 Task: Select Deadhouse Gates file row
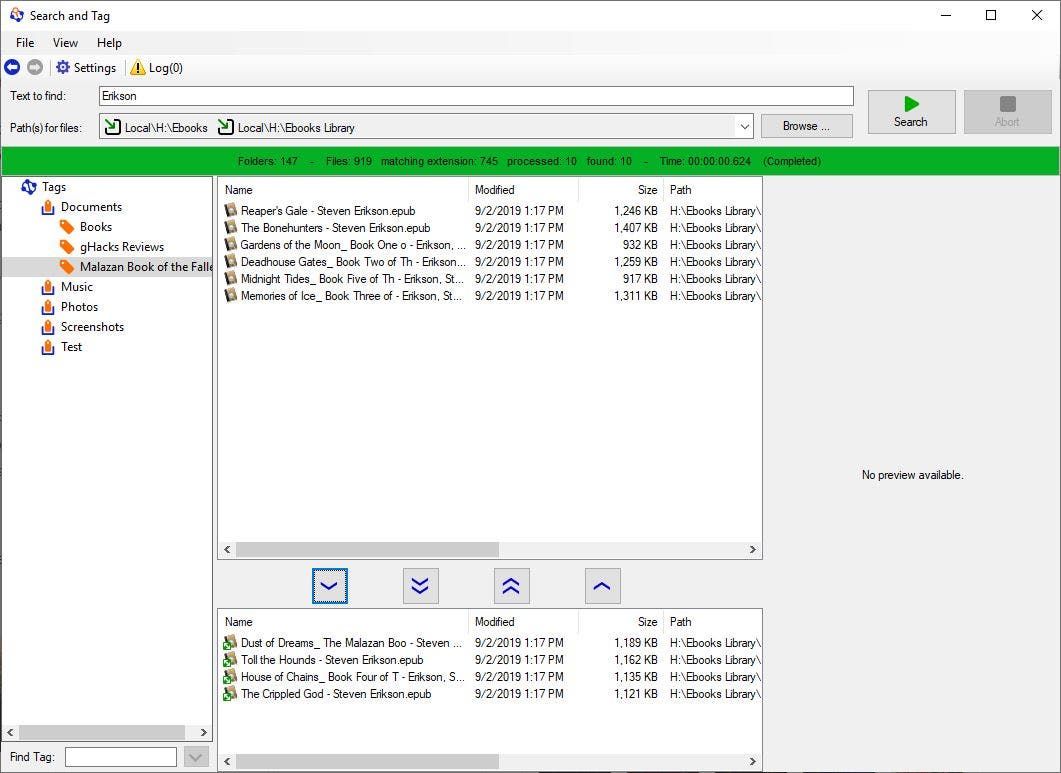click(492, 262)
